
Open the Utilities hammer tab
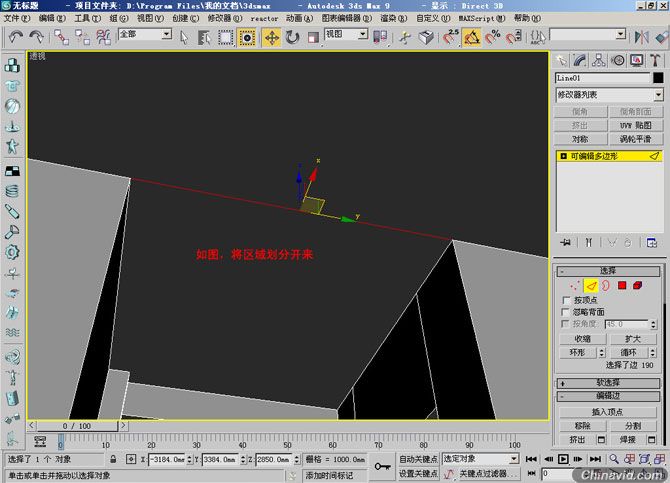pos(655,60)
